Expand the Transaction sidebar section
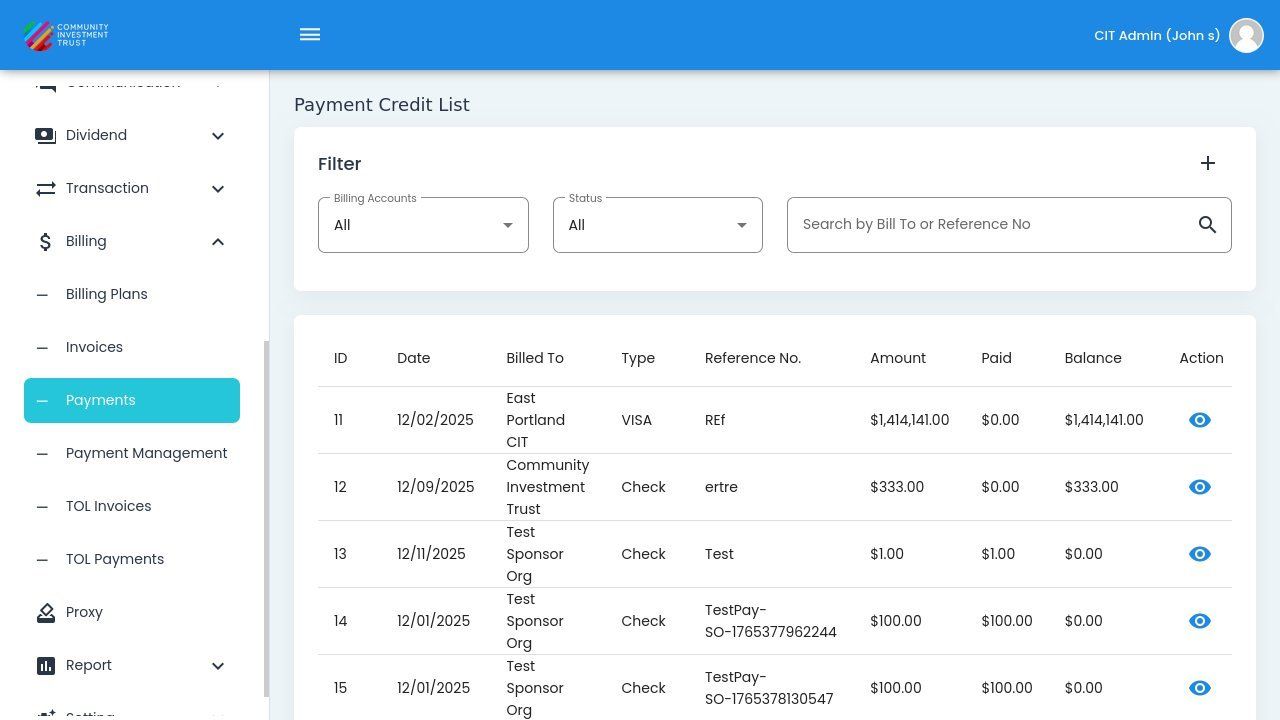The image size is (1280, 720). (x=218, y=188)
